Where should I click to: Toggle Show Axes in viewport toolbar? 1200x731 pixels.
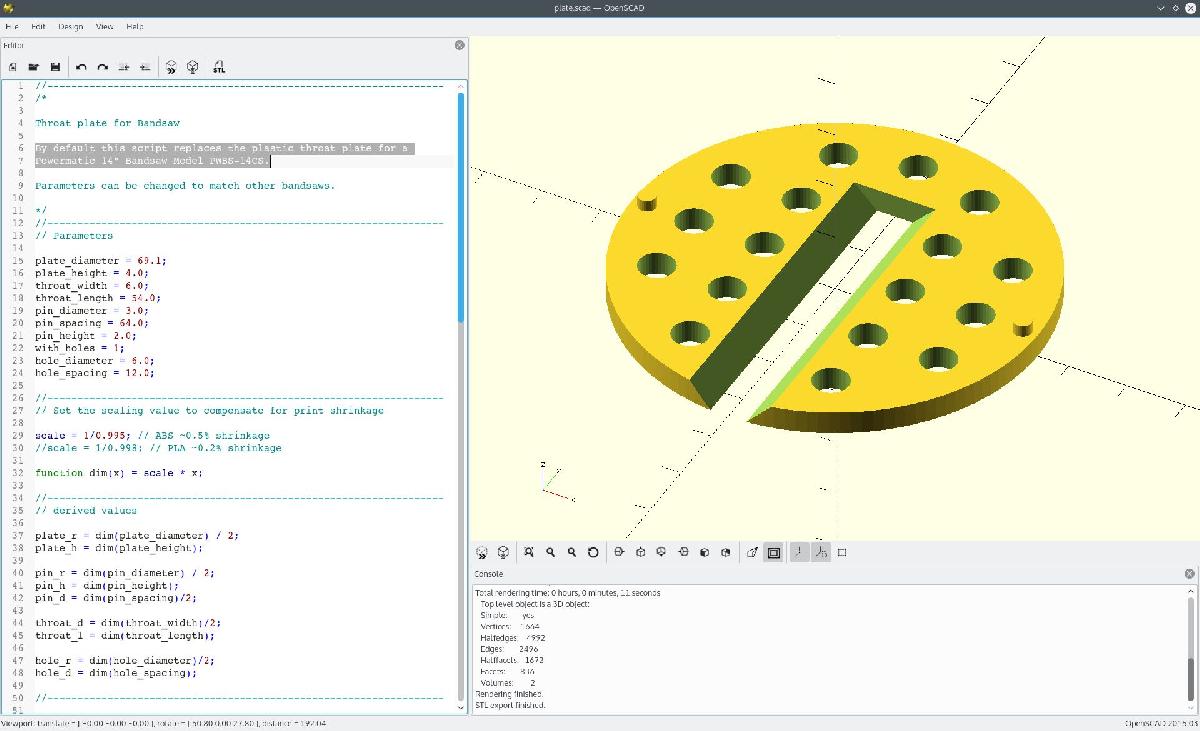click(799, 552)
